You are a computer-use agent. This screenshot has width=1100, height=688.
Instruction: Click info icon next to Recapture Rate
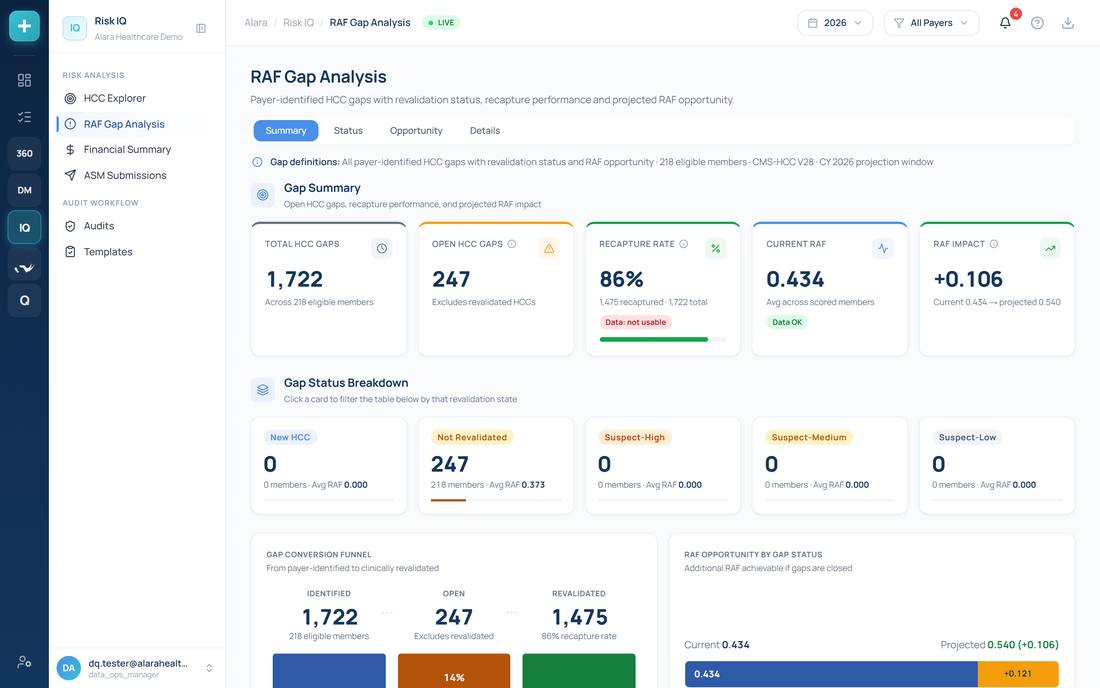[x=683, y=244]
